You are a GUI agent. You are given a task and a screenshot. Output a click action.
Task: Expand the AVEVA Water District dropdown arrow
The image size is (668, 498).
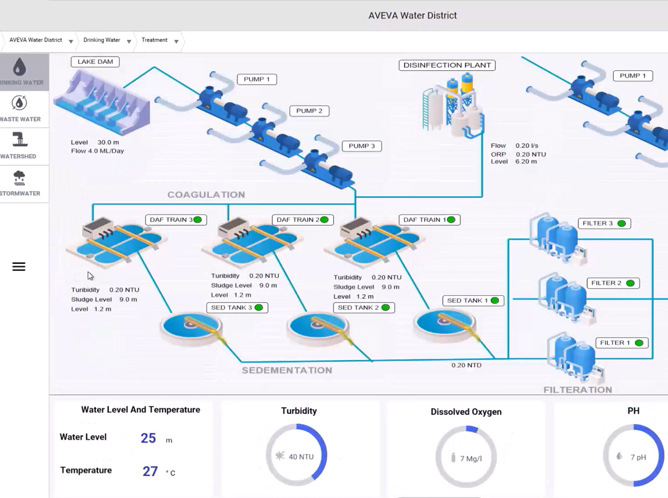coord(71,42)
